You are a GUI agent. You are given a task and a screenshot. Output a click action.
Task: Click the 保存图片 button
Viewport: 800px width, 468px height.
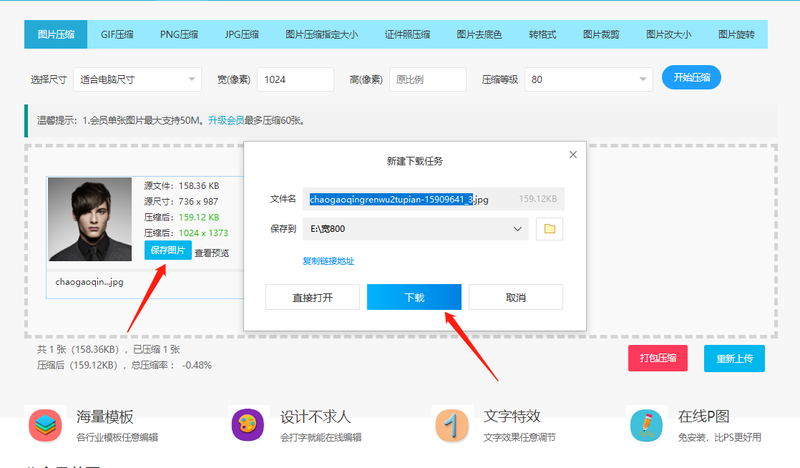(x=168, y=250)
